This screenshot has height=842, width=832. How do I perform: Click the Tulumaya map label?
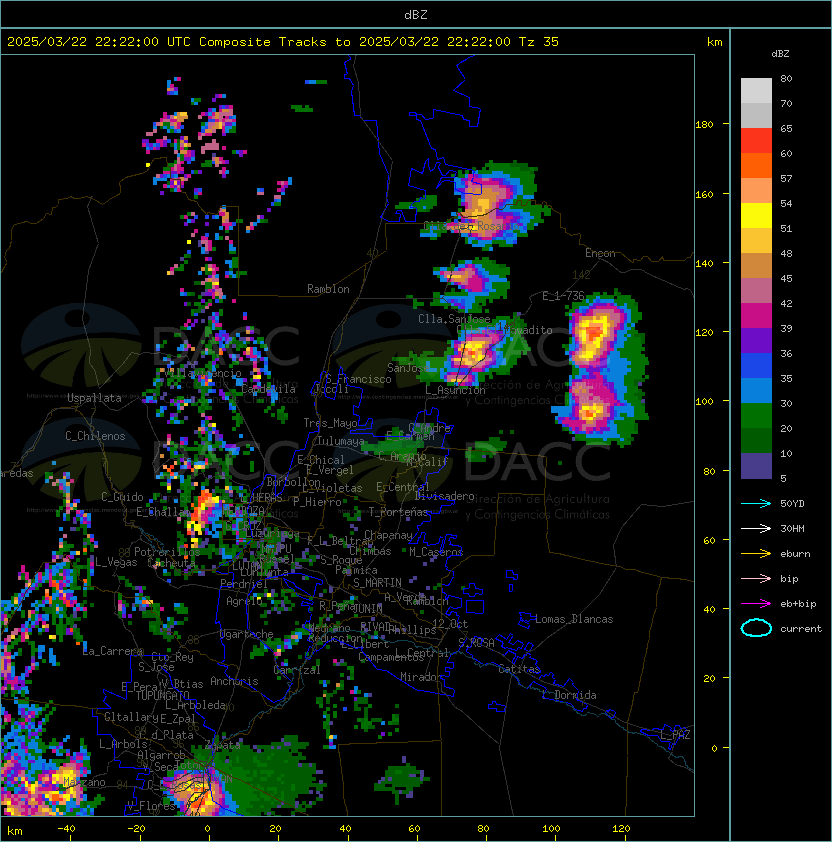point(341,441)
